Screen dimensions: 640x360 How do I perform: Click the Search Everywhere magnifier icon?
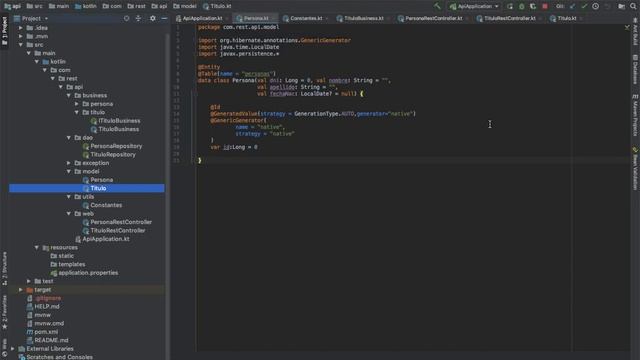633,6
